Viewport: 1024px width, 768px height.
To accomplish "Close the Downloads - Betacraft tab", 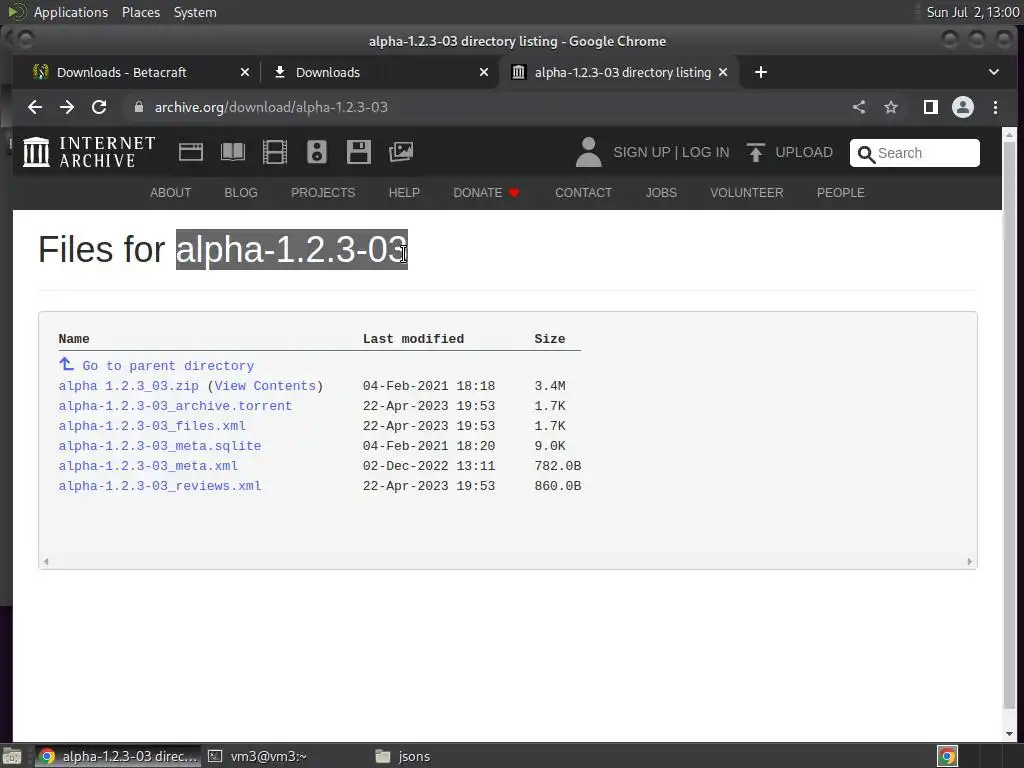I will coord(245,72).
